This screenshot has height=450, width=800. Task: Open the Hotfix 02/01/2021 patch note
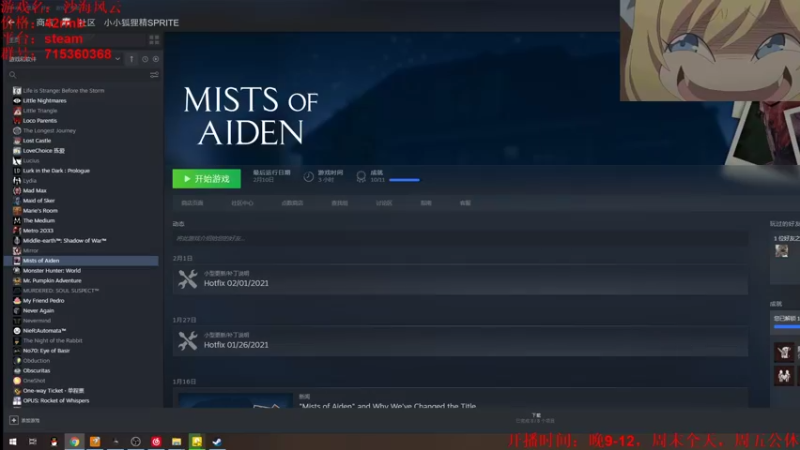[x=460, y=280]
